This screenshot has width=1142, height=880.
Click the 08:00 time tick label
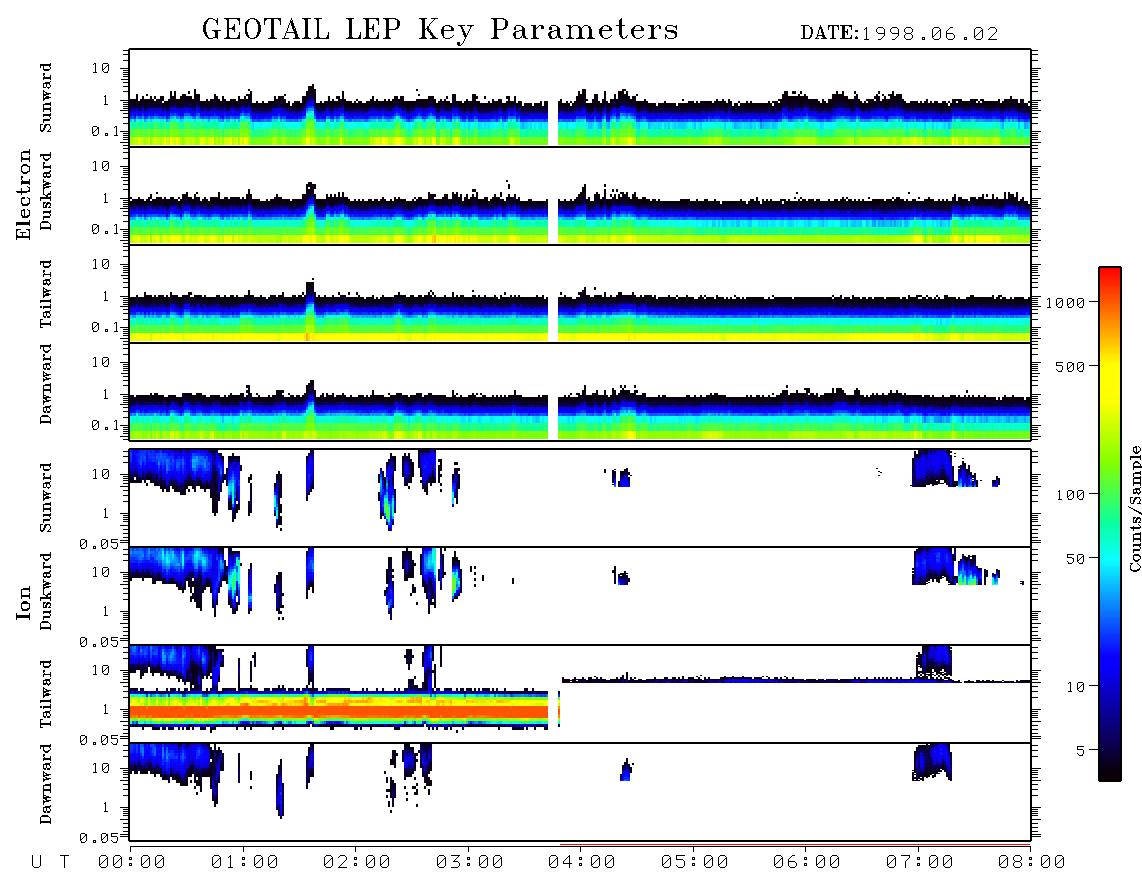(1032, 862)
